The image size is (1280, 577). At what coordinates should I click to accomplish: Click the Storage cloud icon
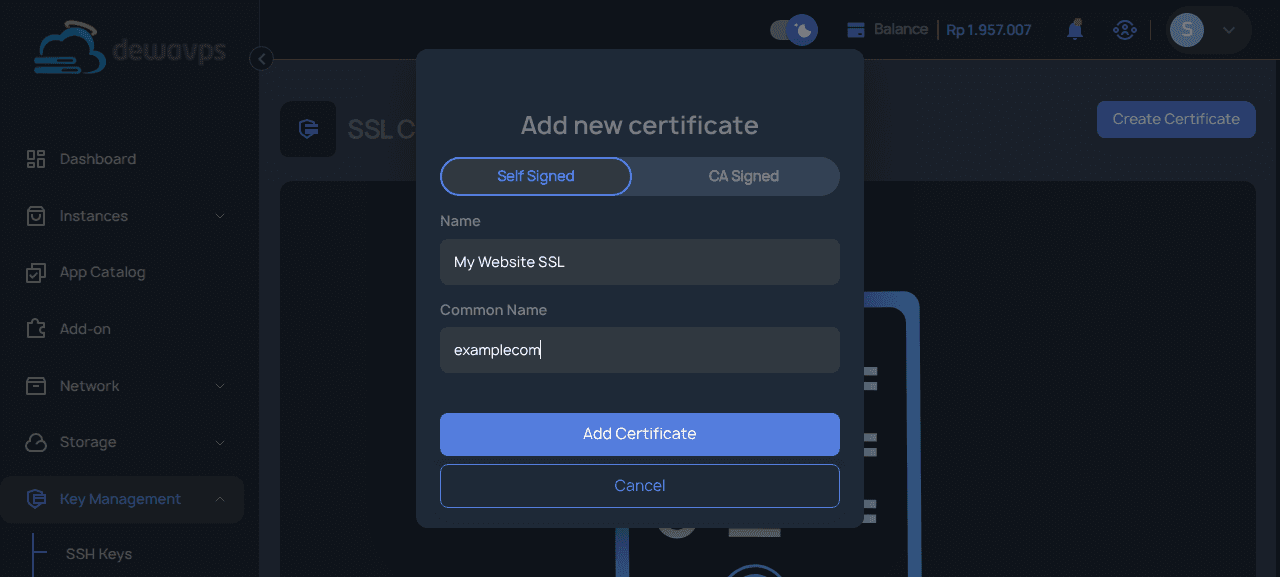(35, 441)
